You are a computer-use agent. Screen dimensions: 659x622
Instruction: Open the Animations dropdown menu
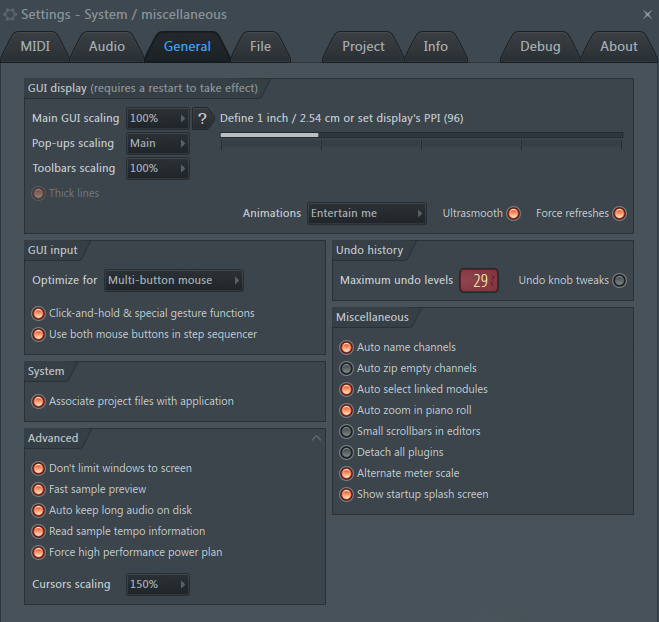tap(367, 214)
